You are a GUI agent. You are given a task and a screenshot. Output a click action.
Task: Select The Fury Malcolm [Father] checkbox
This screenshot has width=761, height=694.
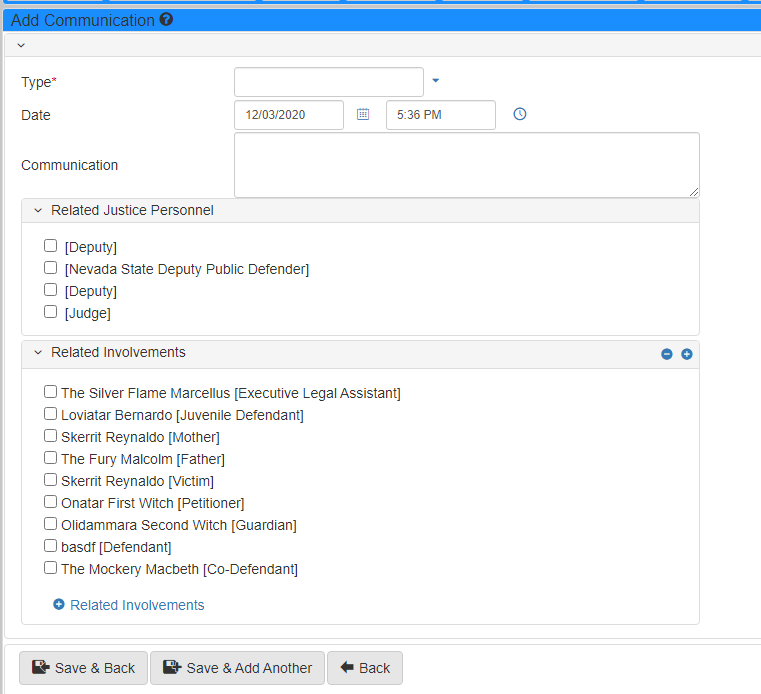pos(50,458)
